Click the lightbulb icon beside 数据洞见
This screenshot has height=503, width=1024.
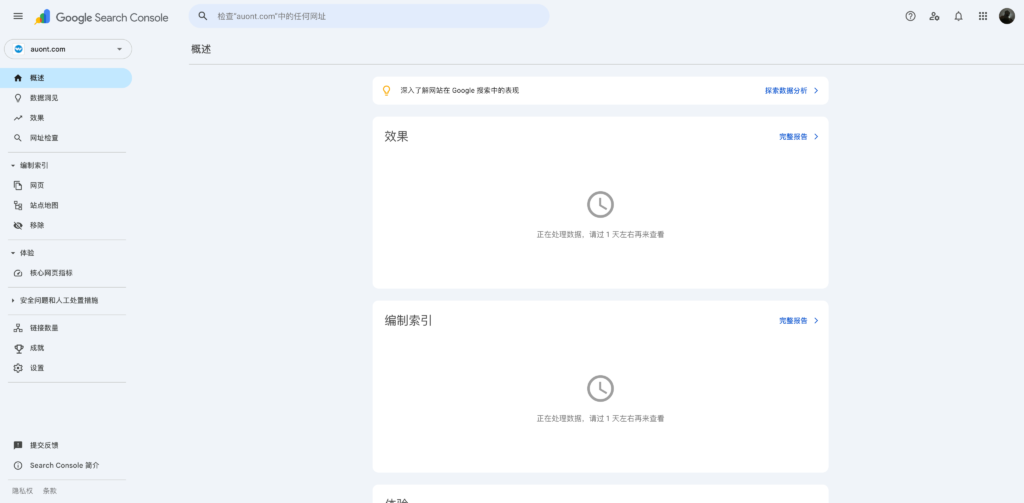(x=18, y=98)
